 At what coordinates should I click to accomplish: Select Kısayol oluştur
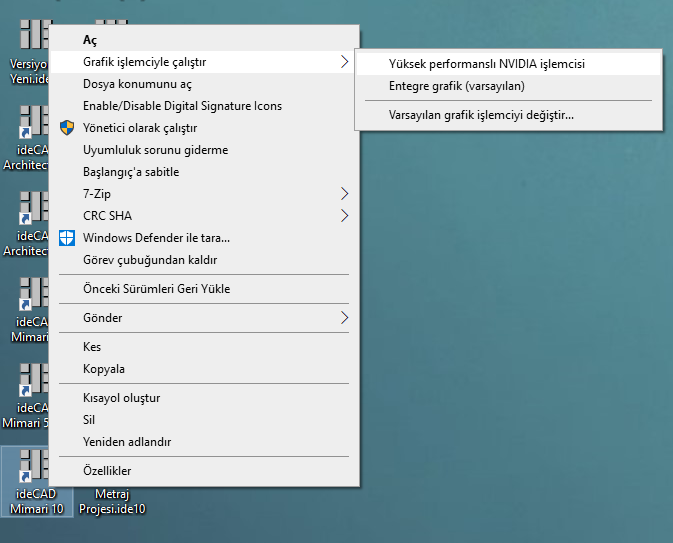[x=204, y=398]
